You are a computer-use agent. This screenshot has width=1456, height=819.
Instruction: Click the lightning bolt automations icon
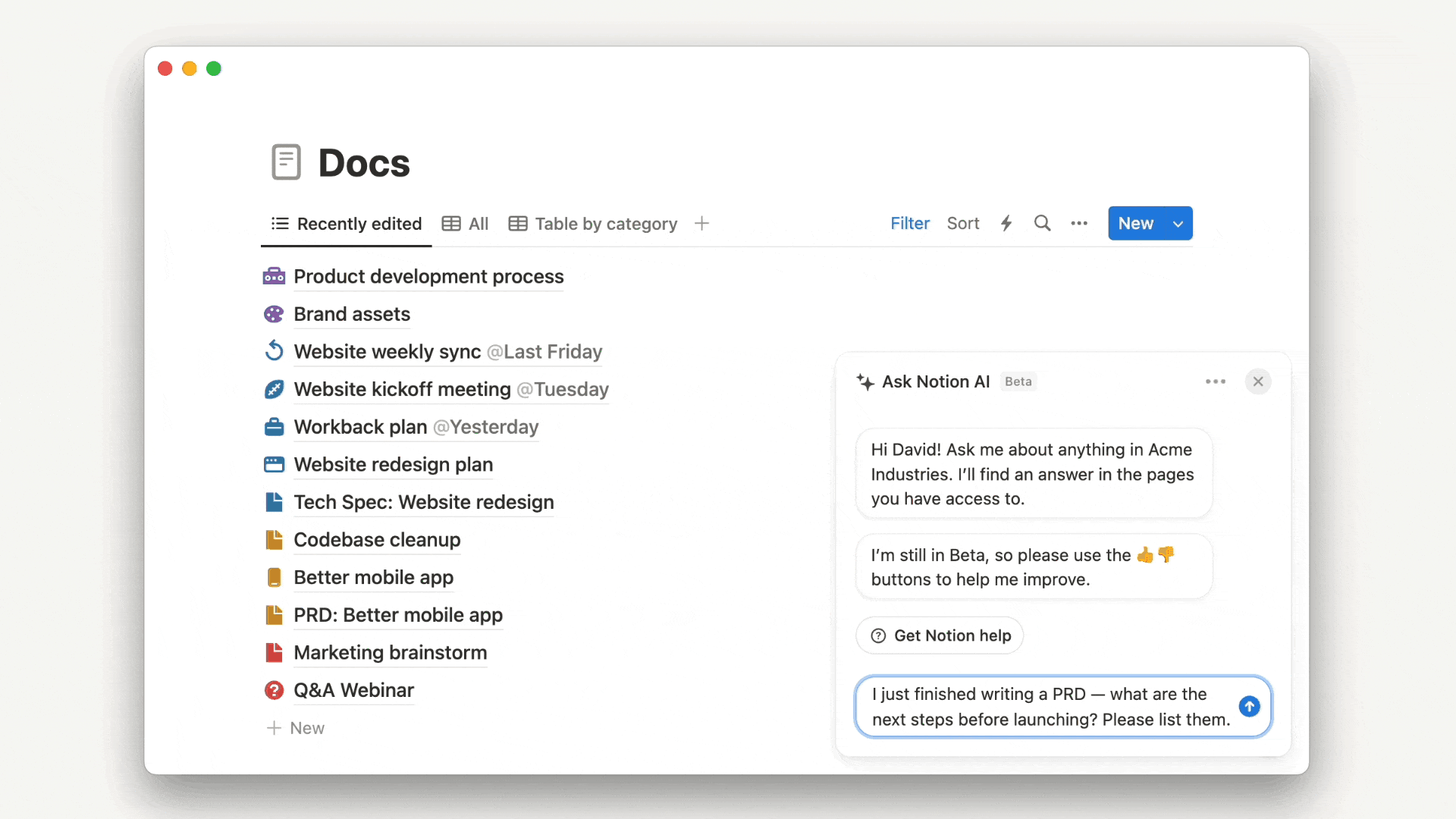pos(1006,224)
